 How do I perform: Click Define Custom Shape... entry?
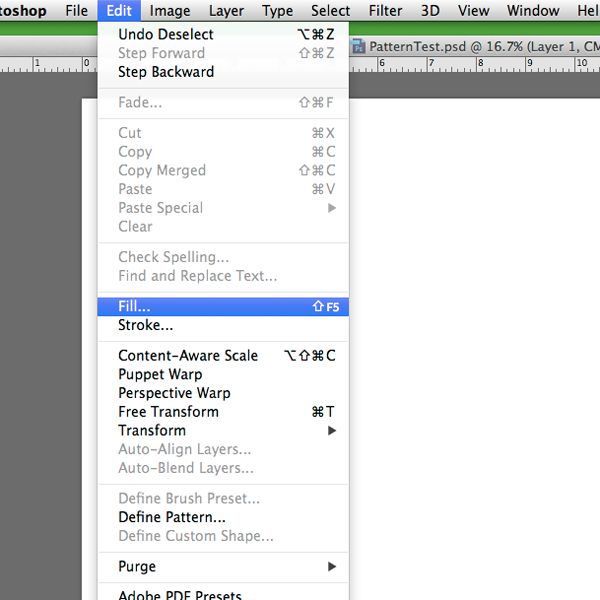(223, 536)
